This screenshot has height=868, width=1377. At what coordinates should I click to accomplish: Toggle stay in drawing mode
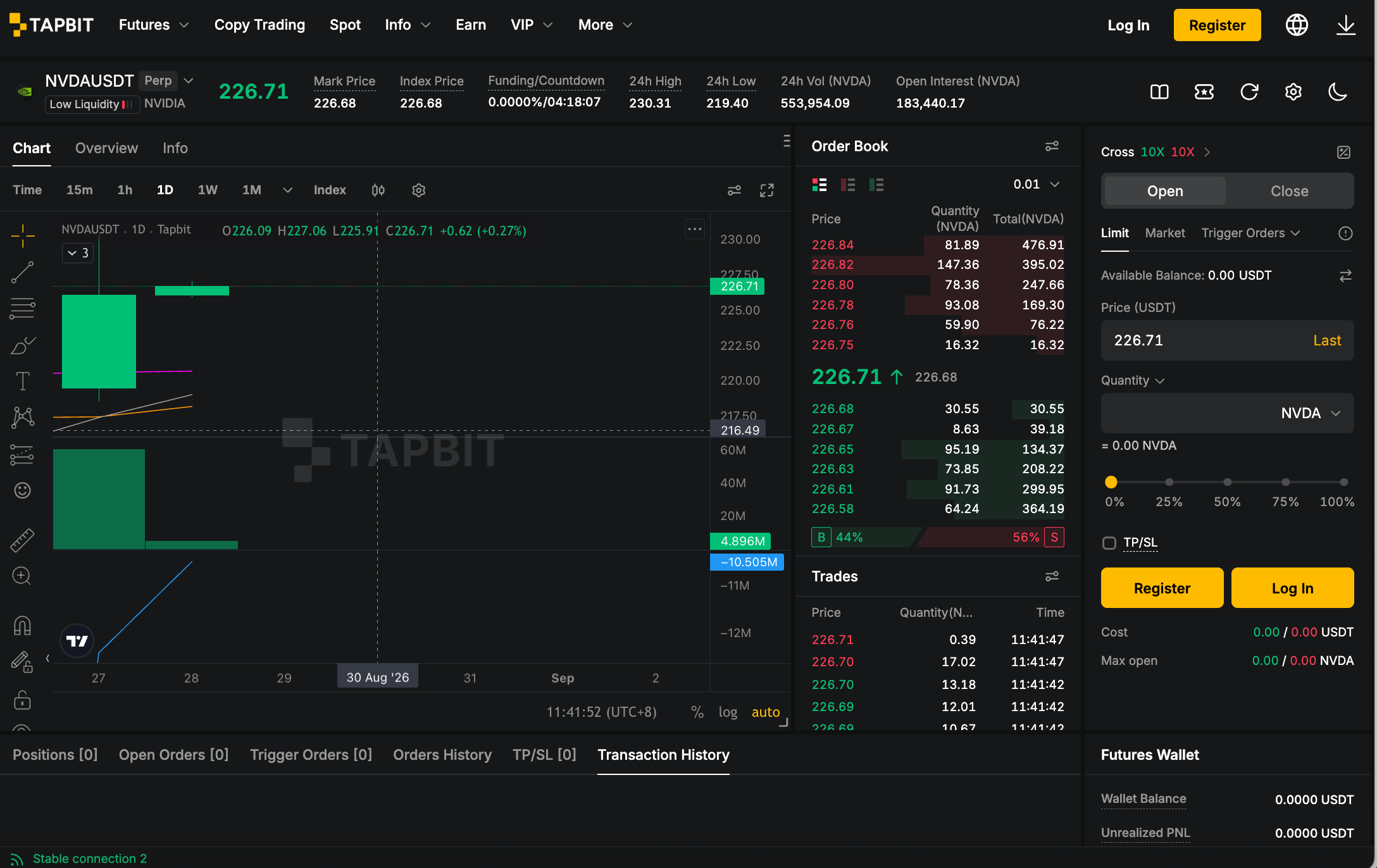(22, 662)
